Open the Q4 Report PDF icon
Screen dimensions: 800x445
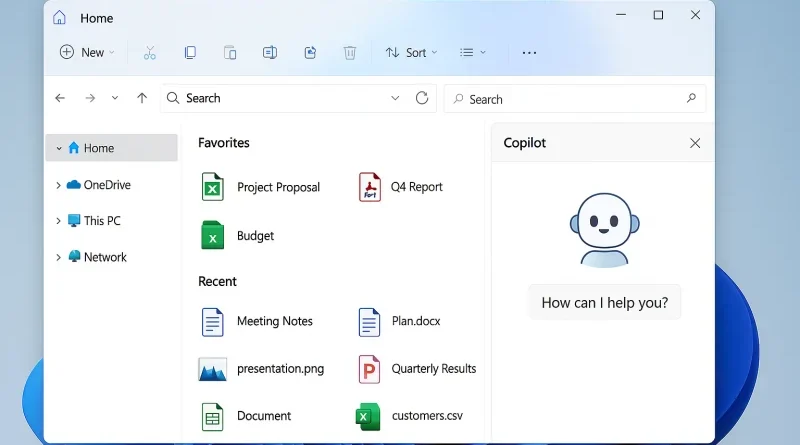click(370, 187)
